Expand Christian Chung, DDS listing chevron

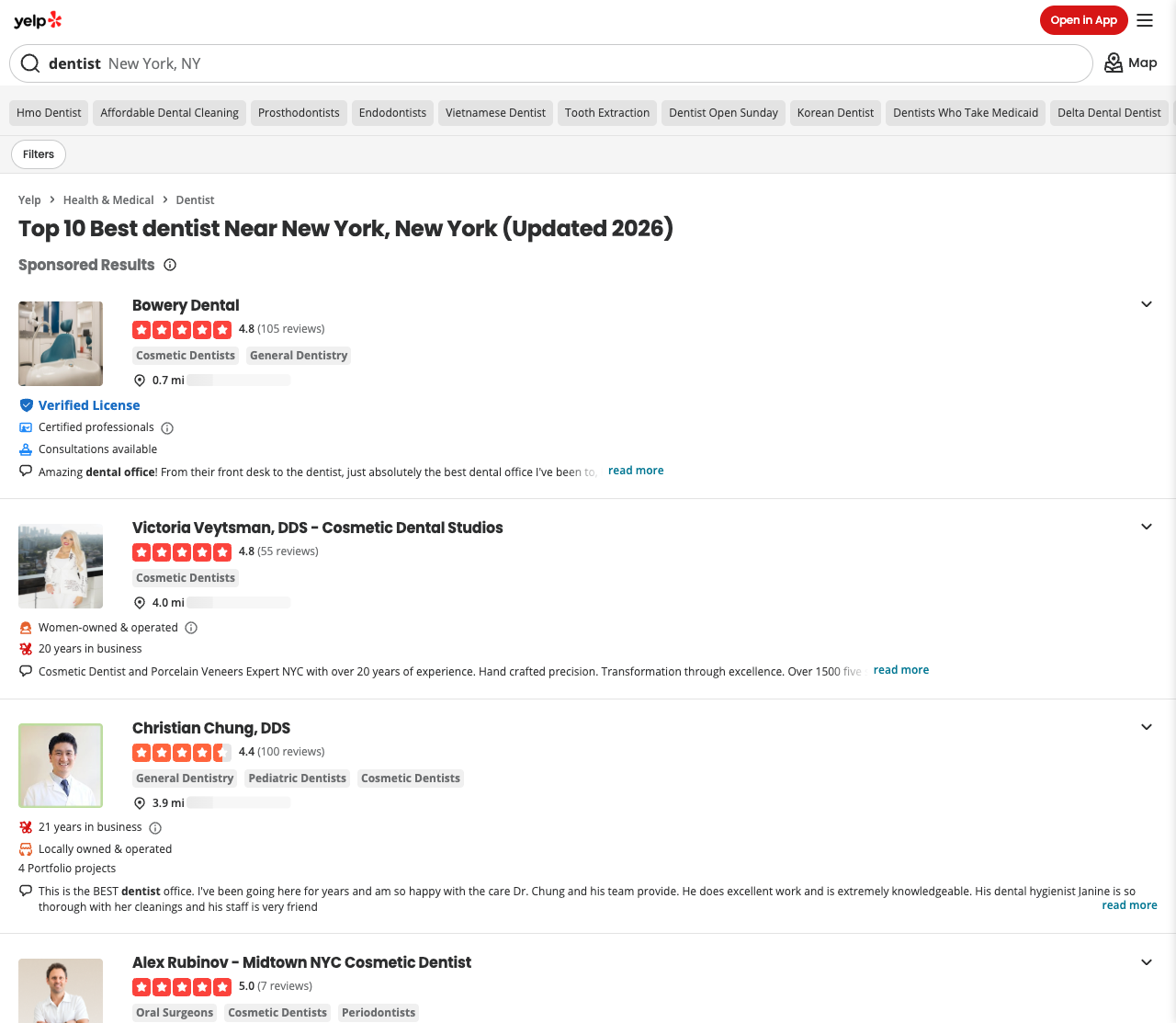pos(1147,727)
